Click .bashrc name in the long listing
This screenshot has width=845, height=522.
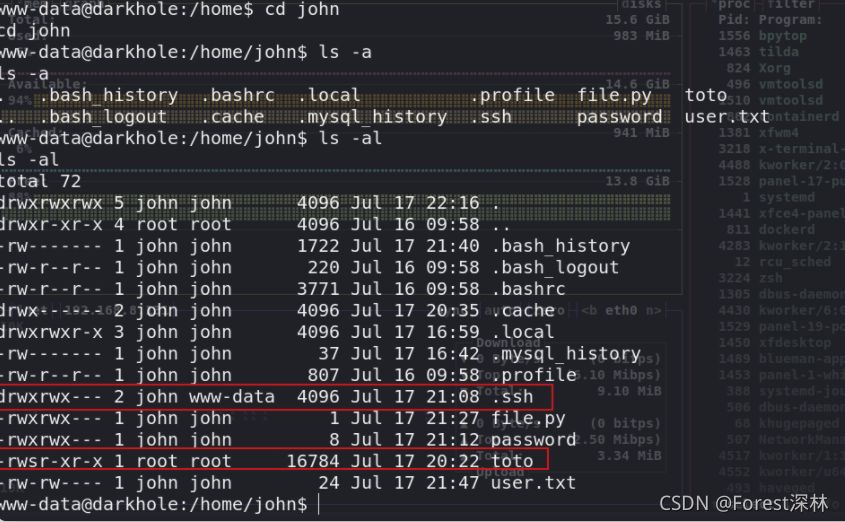[528, 289]
